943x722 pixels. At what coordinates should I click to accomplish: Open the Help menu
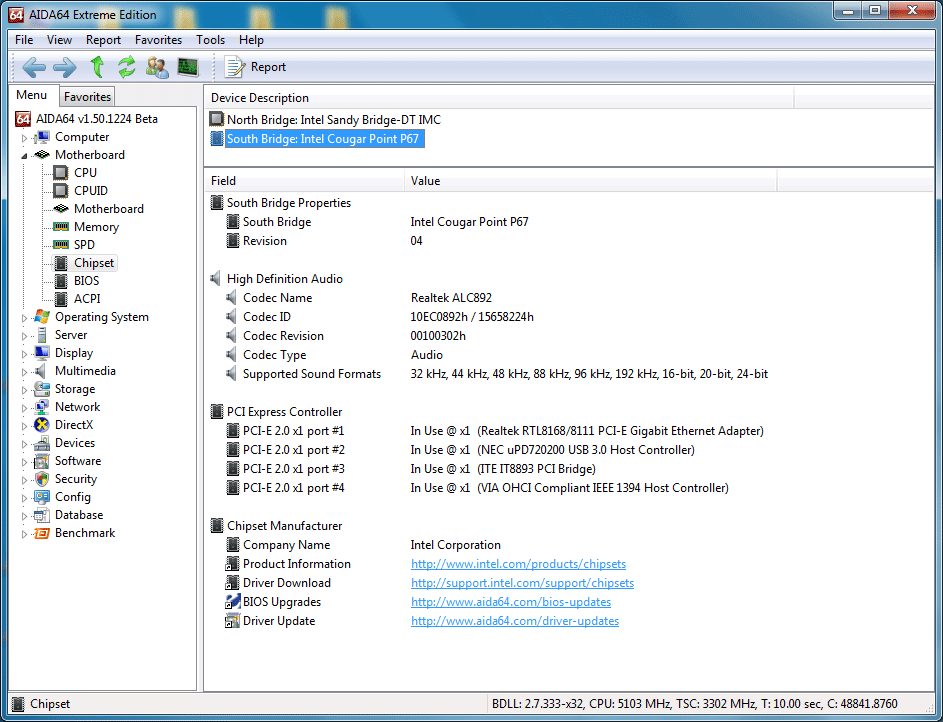[251, 40]
